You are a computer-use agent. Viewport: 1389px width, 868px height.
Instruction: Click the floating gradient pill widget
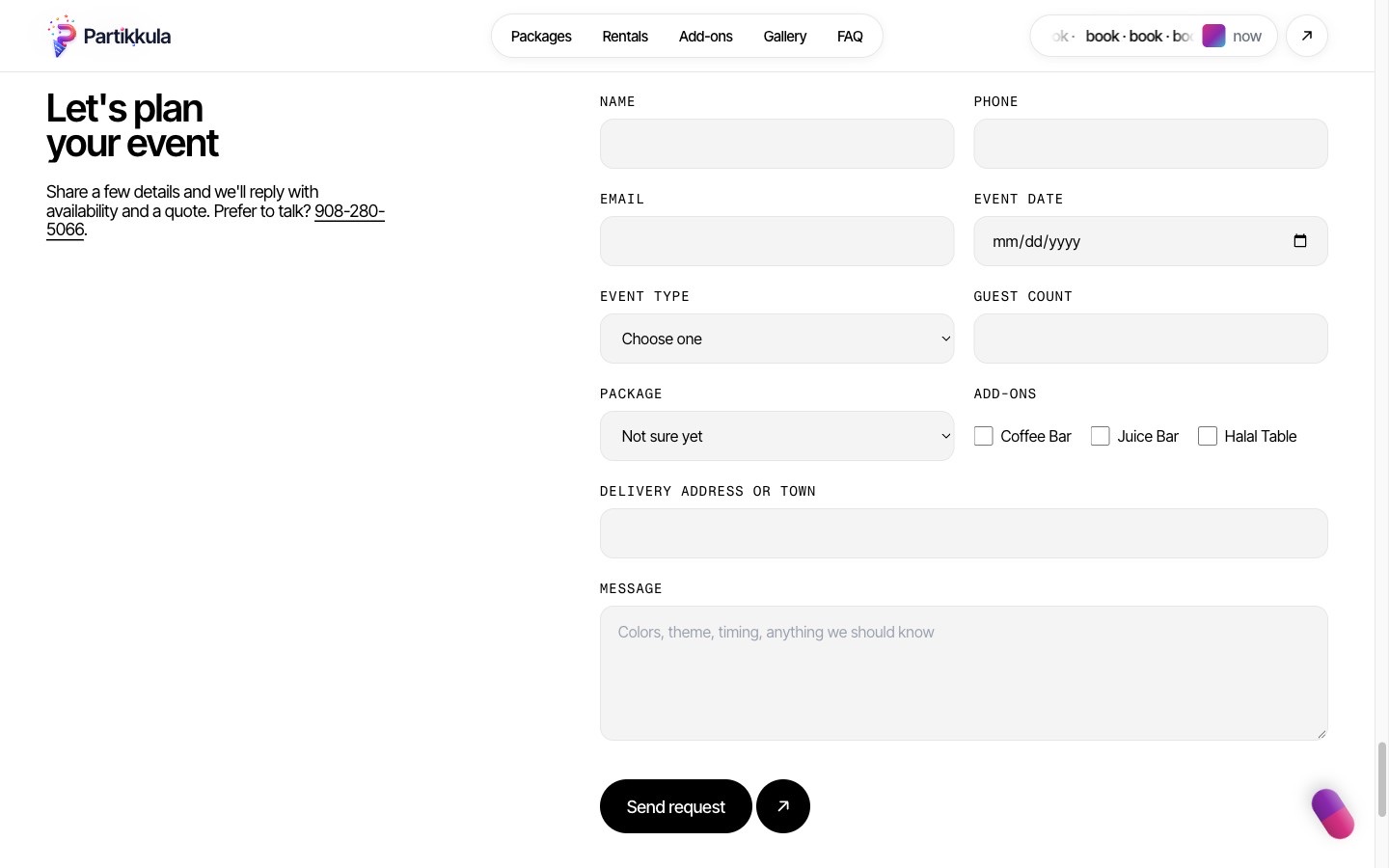click(1333, 813)
